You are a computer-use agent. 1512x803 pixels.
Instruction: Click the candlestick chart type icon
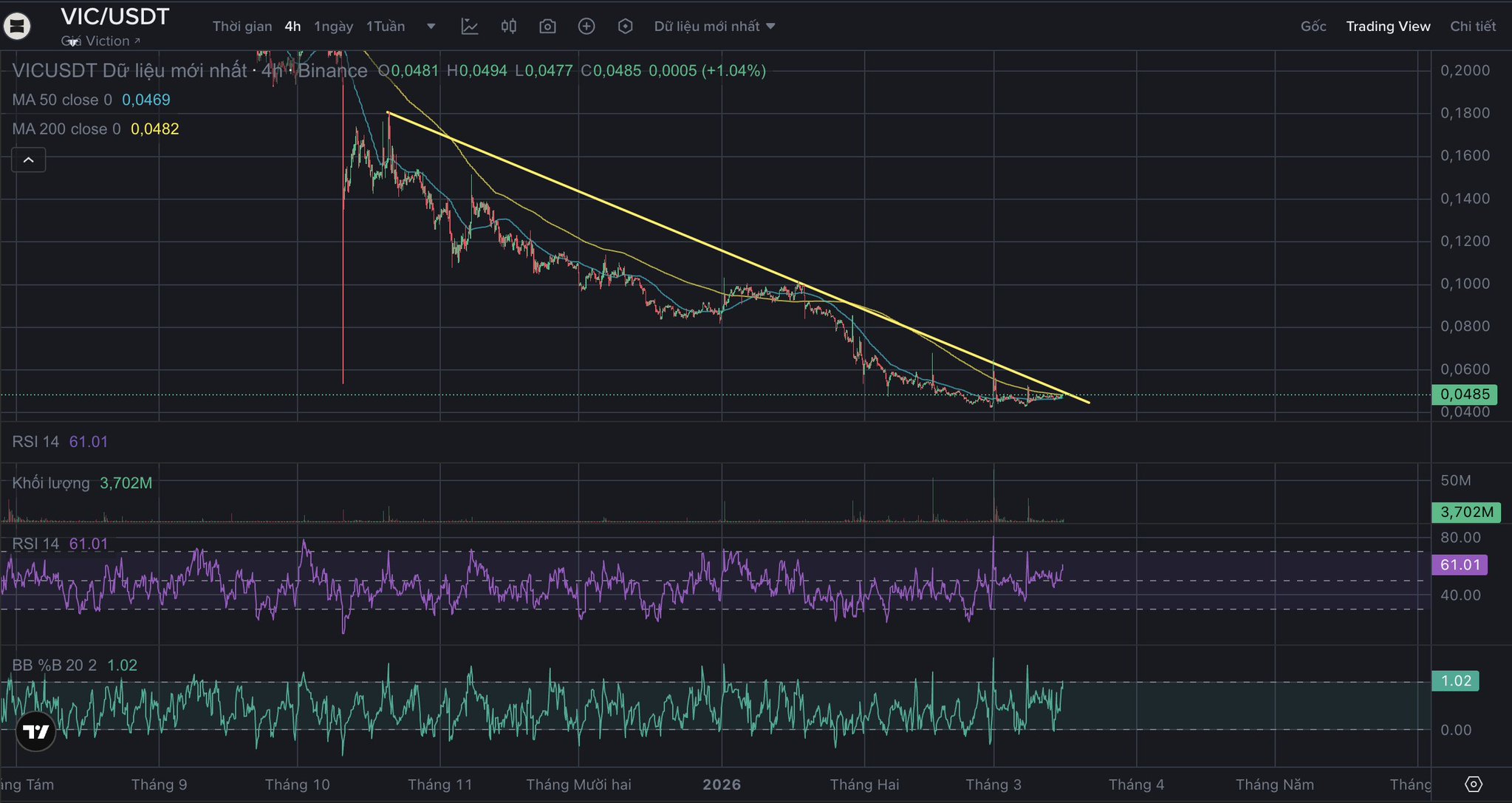[509, 27]
